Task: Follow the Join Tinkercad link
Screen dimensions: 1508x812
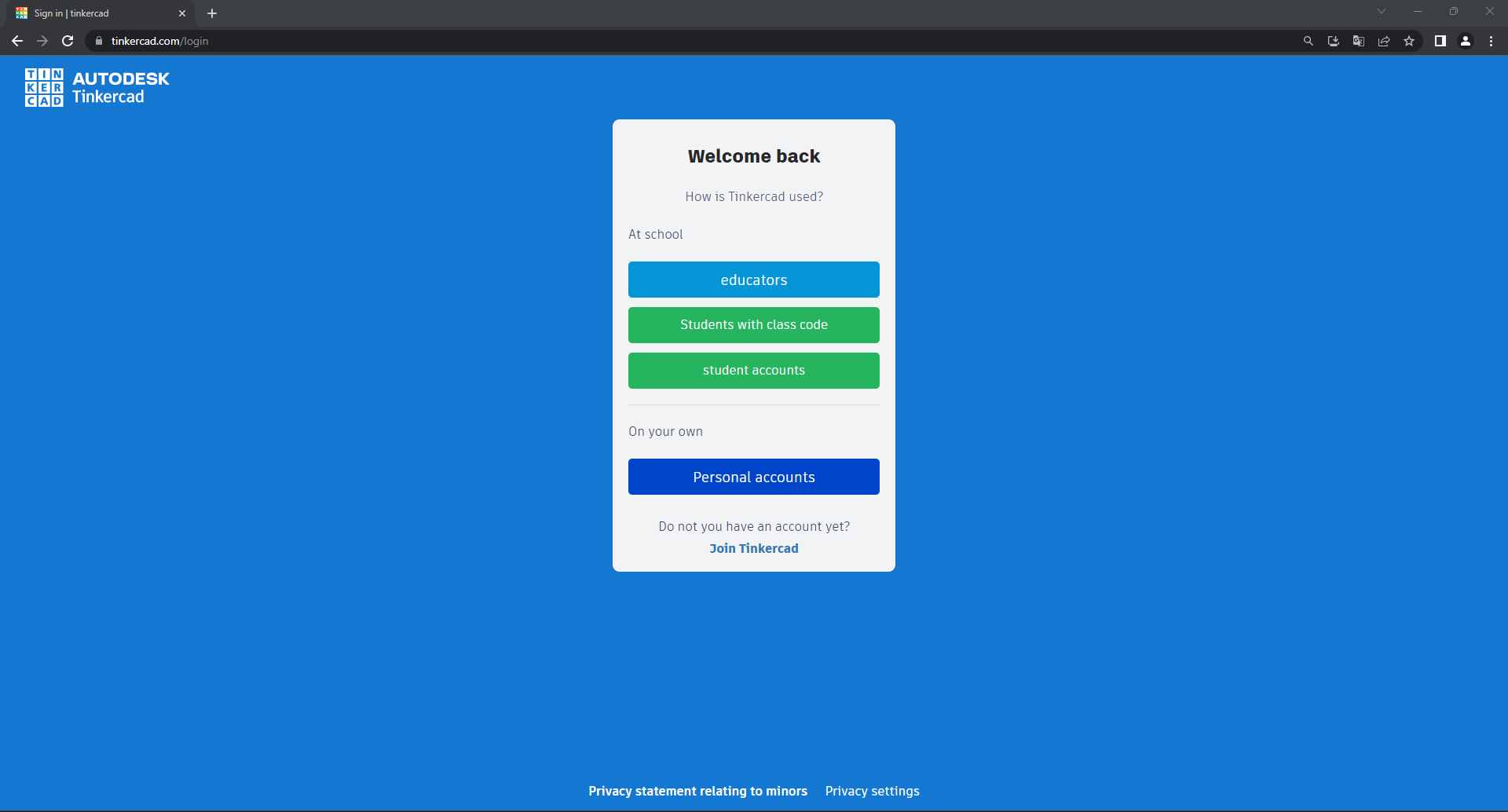Action: coord(754,548)
